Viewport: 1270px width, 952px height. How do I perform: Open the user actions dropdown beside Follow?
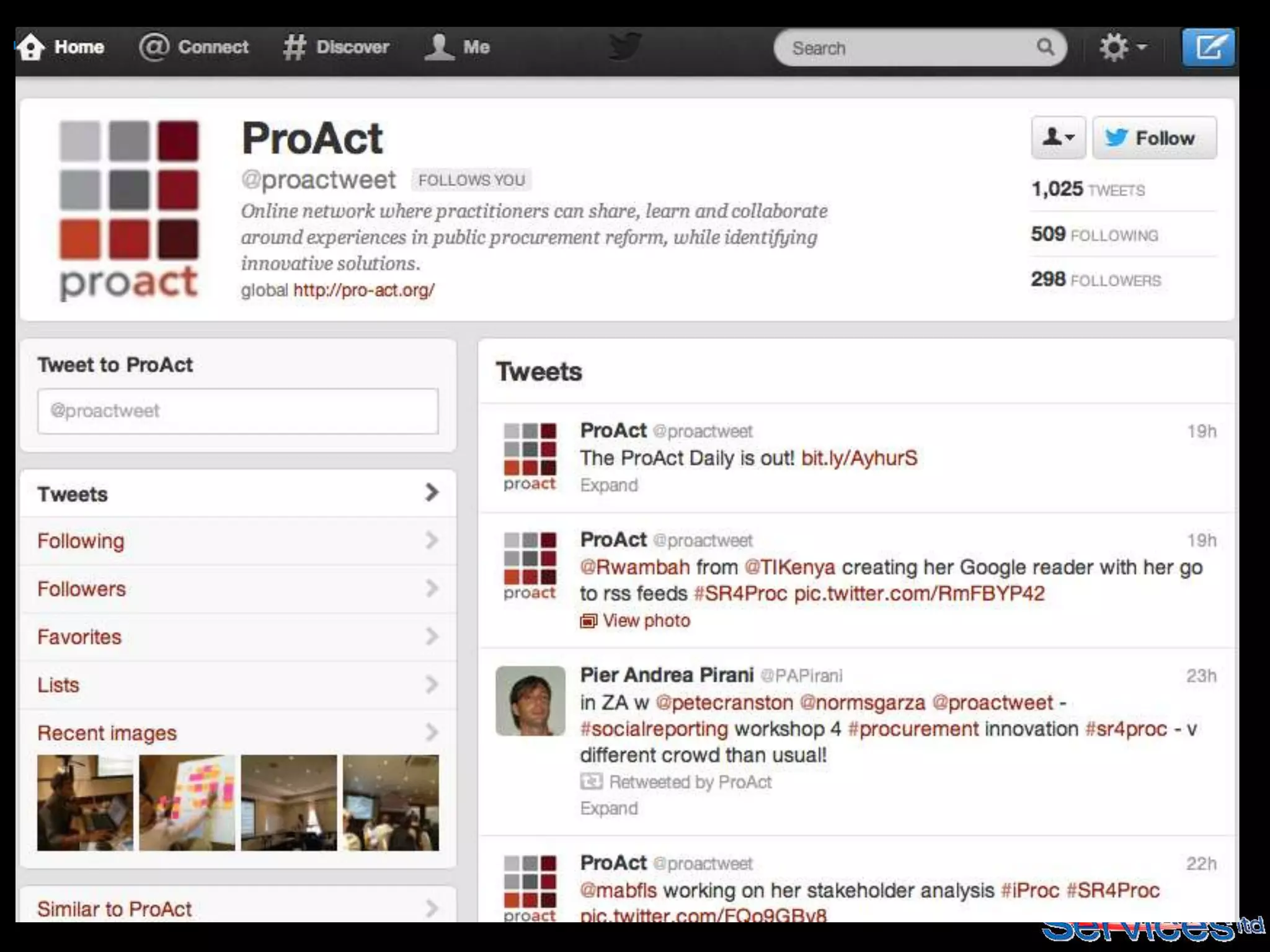coord(1058,137)
